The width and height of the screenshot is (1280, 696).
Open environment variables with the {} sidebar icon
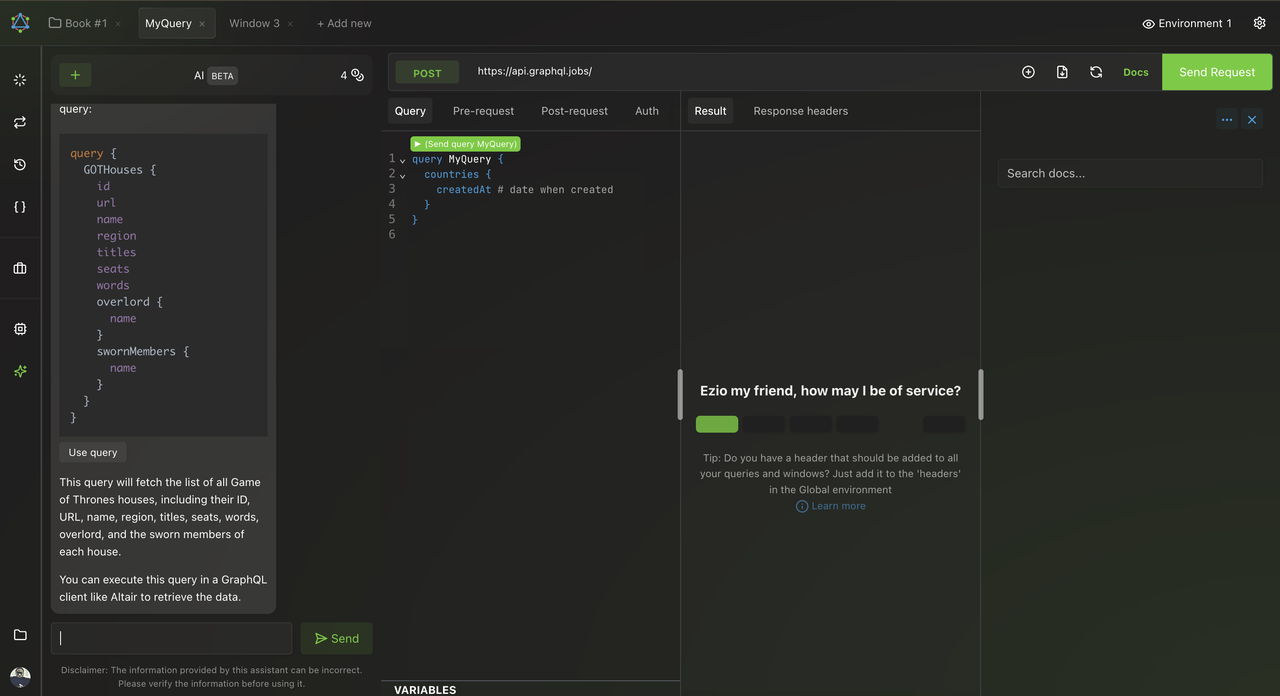(x=19, y=206)
